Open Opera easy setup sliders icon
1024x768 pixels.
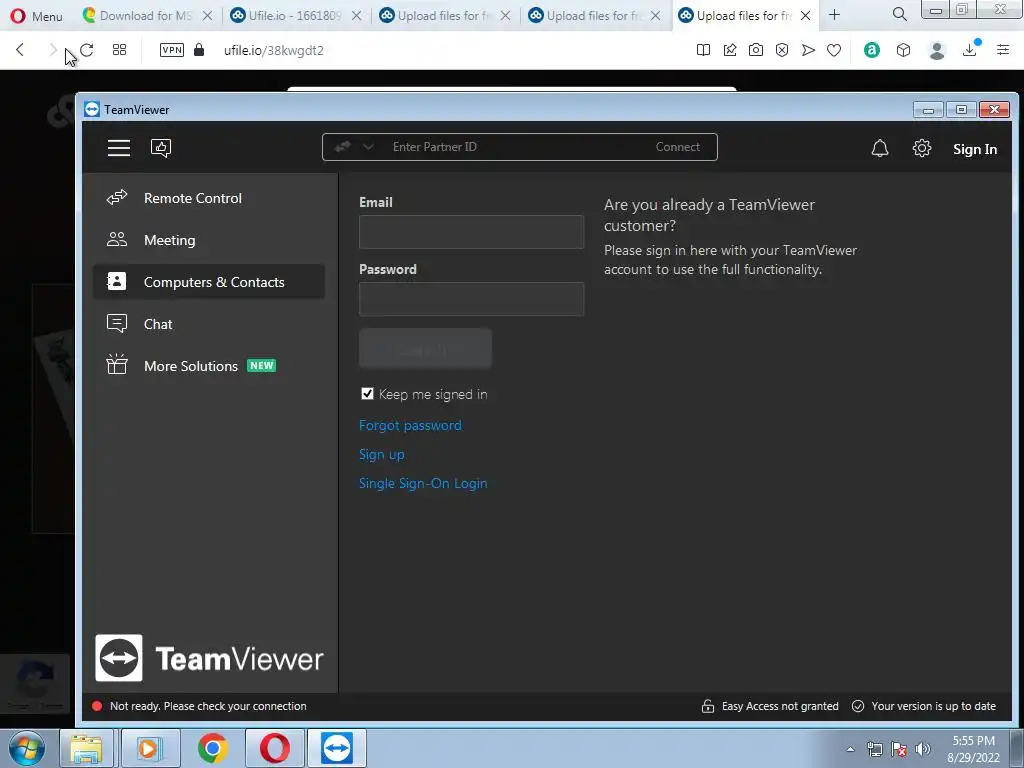coord(1003,50)
